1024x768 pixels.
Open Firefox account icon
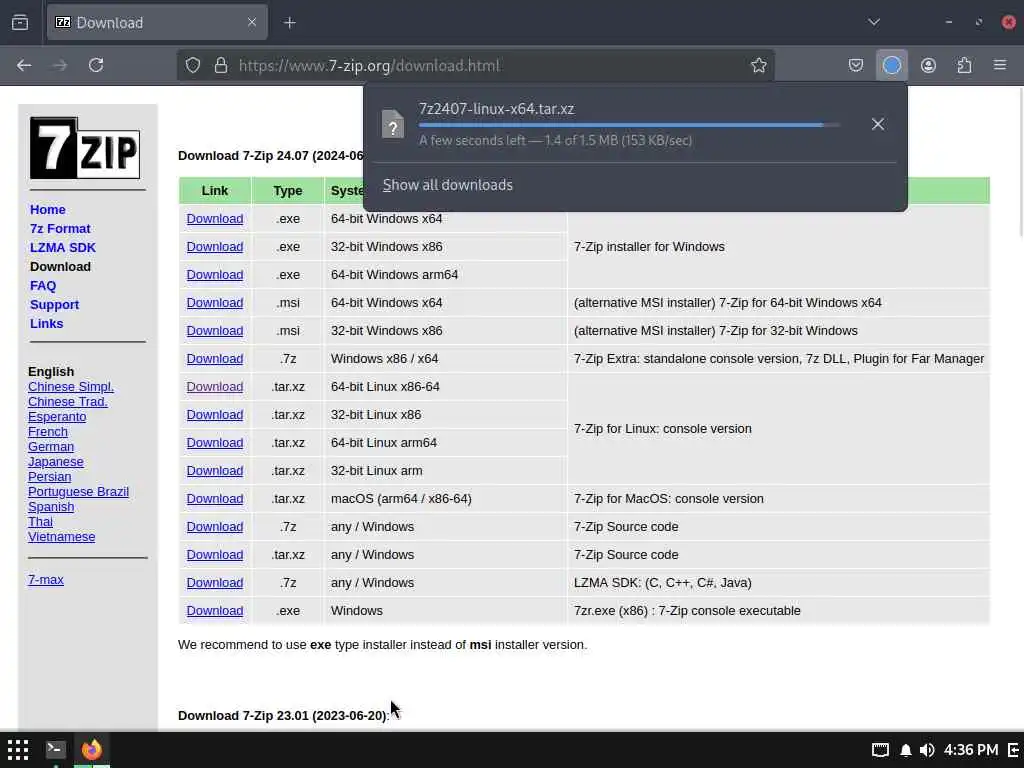click(x=928, y=65)
